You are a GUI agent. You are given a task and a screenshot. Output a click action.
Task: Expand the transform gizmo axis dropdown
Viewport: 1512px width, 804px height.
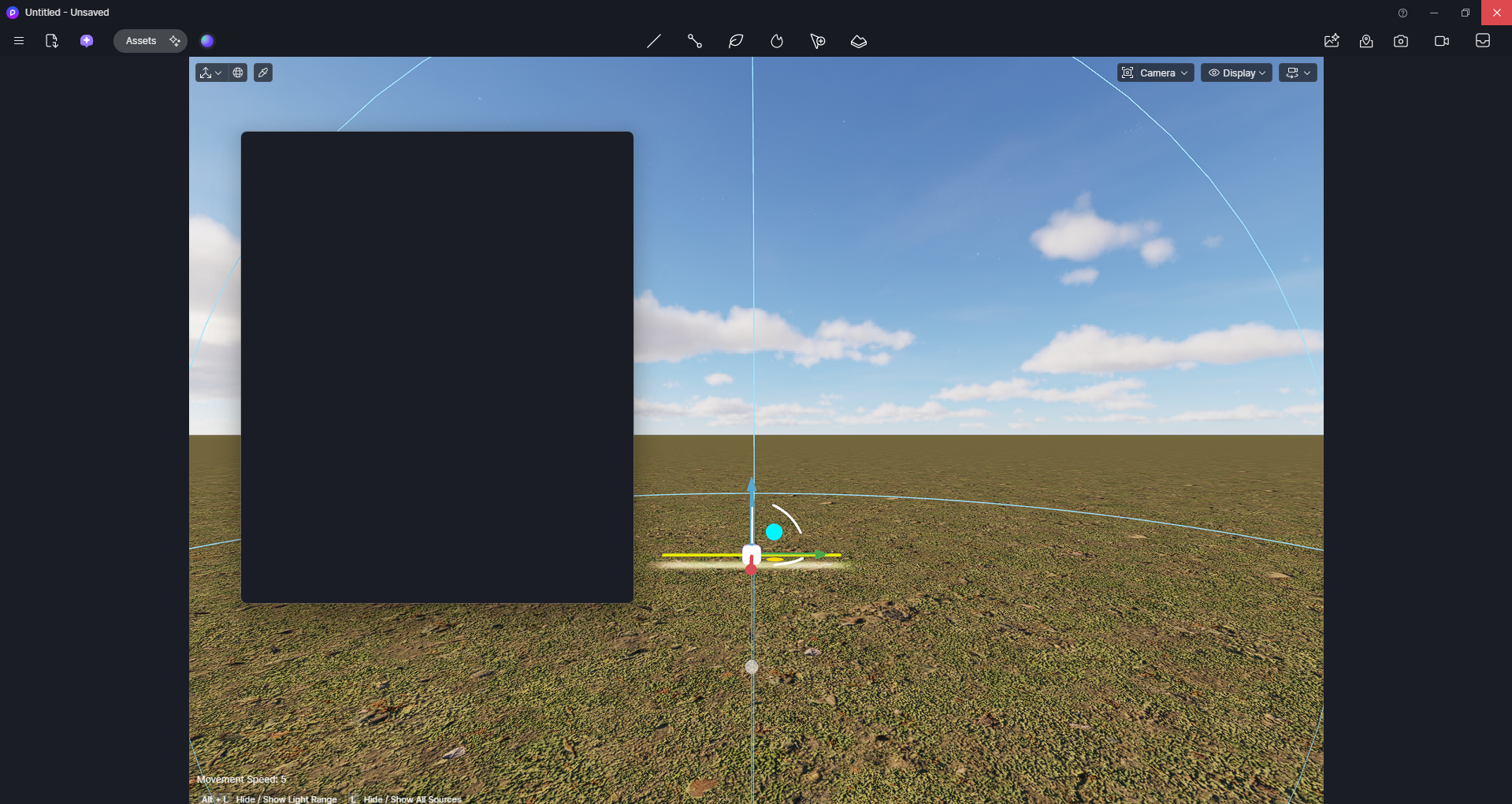(x=210, y=73)
